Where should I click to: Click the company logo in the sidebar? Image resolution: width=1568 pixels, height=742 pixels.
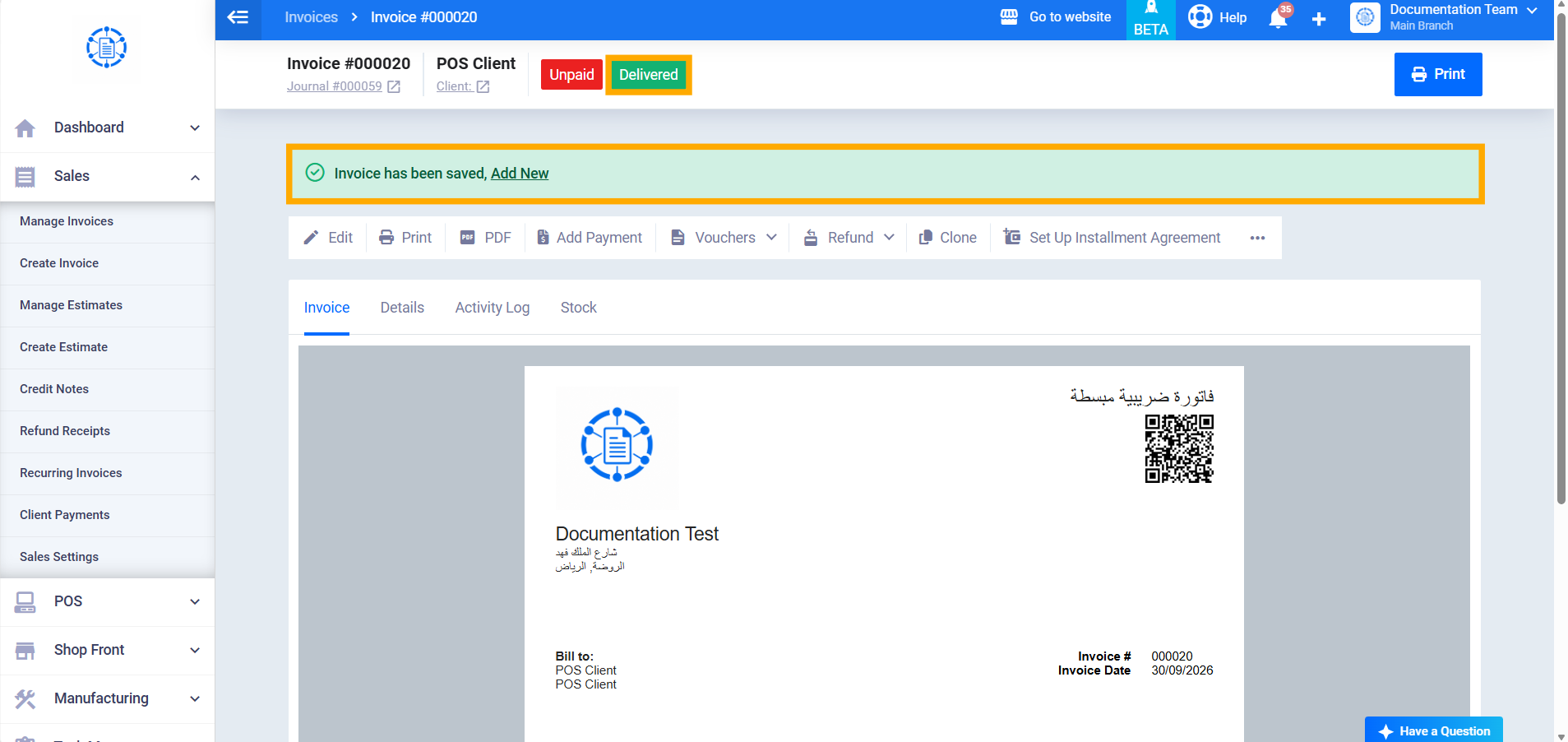coord(107,48)
